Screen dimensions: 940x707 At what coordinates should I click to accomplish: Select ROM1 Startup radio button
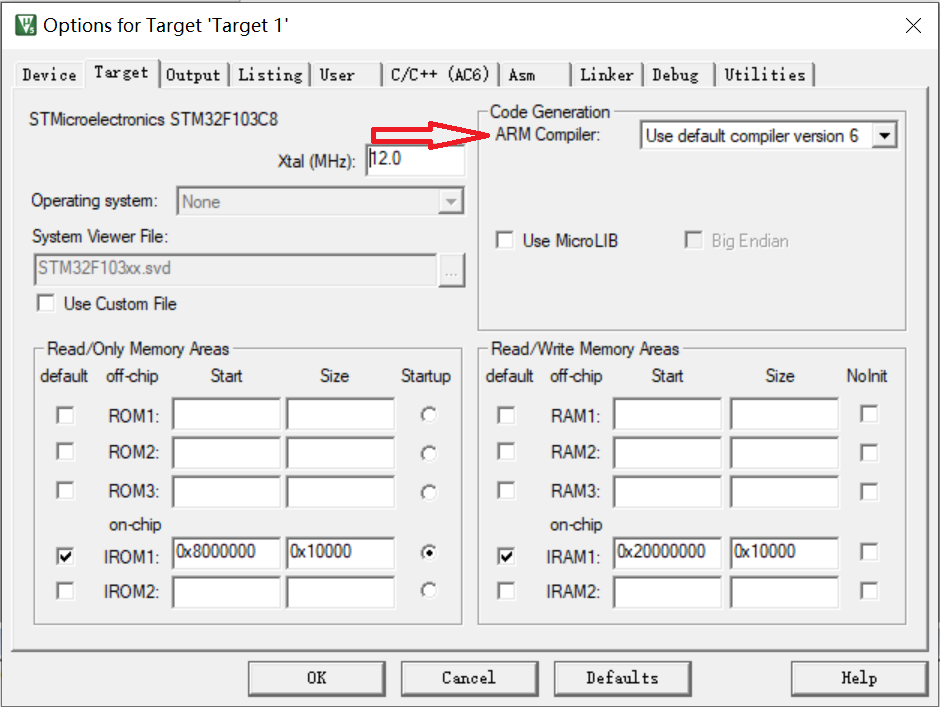[x=429, y=414]
